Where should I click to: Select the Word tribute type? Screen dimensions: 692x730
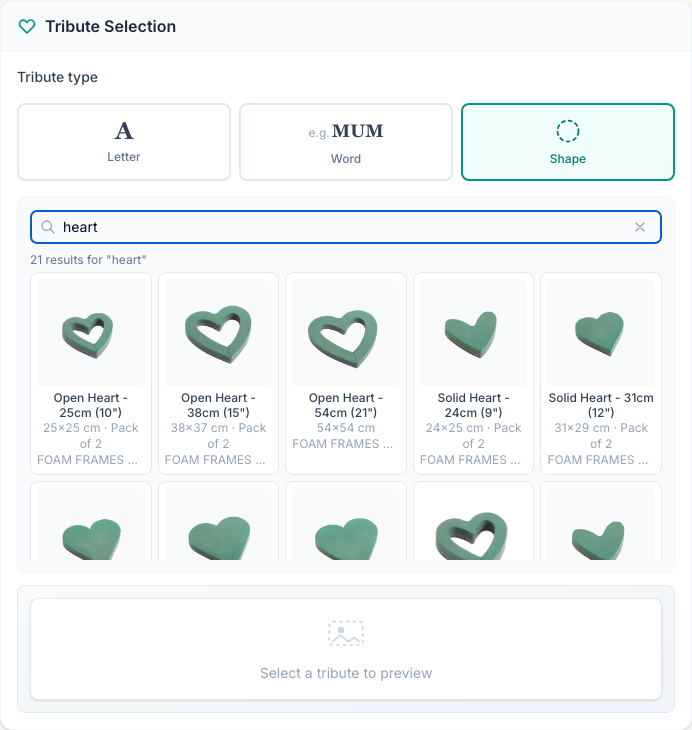pyautogui.click(x=346, y=142)
